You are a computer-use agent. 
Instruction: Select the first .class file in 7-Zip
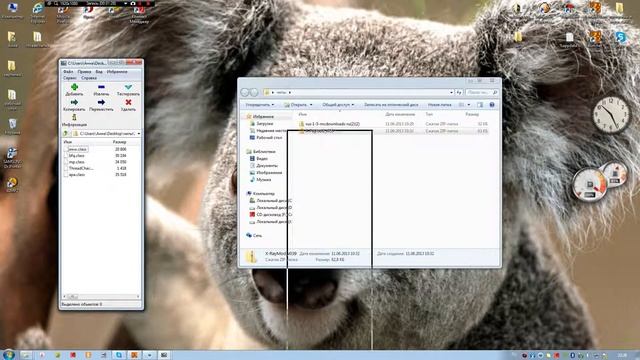tap(77, 149)
